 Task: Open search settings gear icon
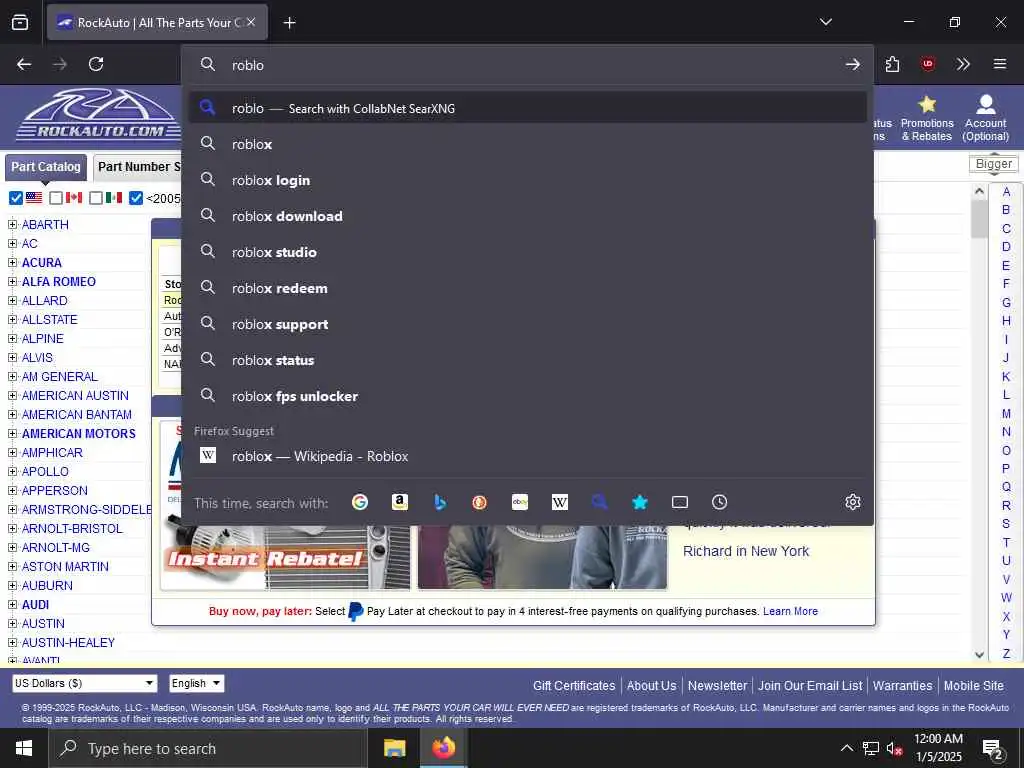click(x=853, y=502)
